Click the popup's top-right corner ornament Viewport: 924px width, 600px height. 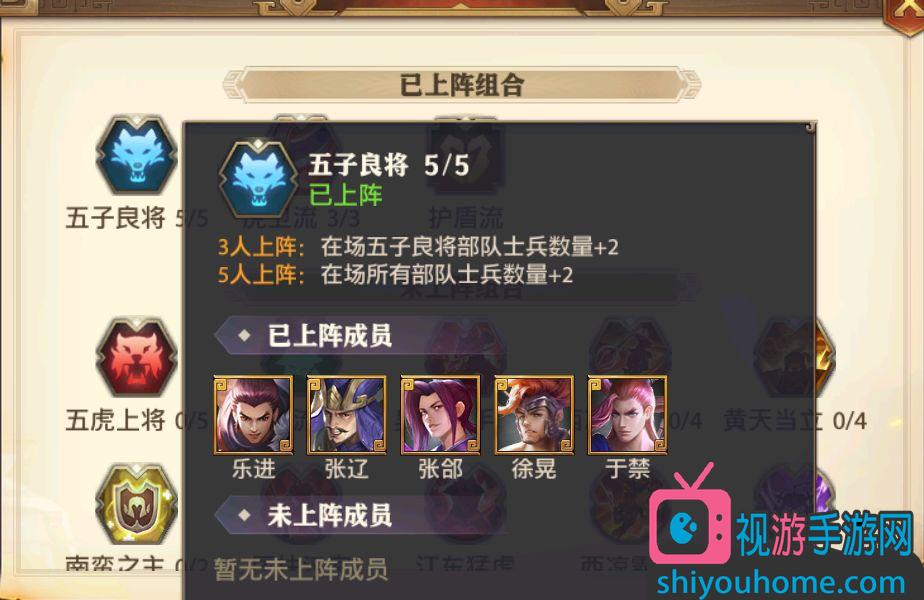[x=810, y=127]
